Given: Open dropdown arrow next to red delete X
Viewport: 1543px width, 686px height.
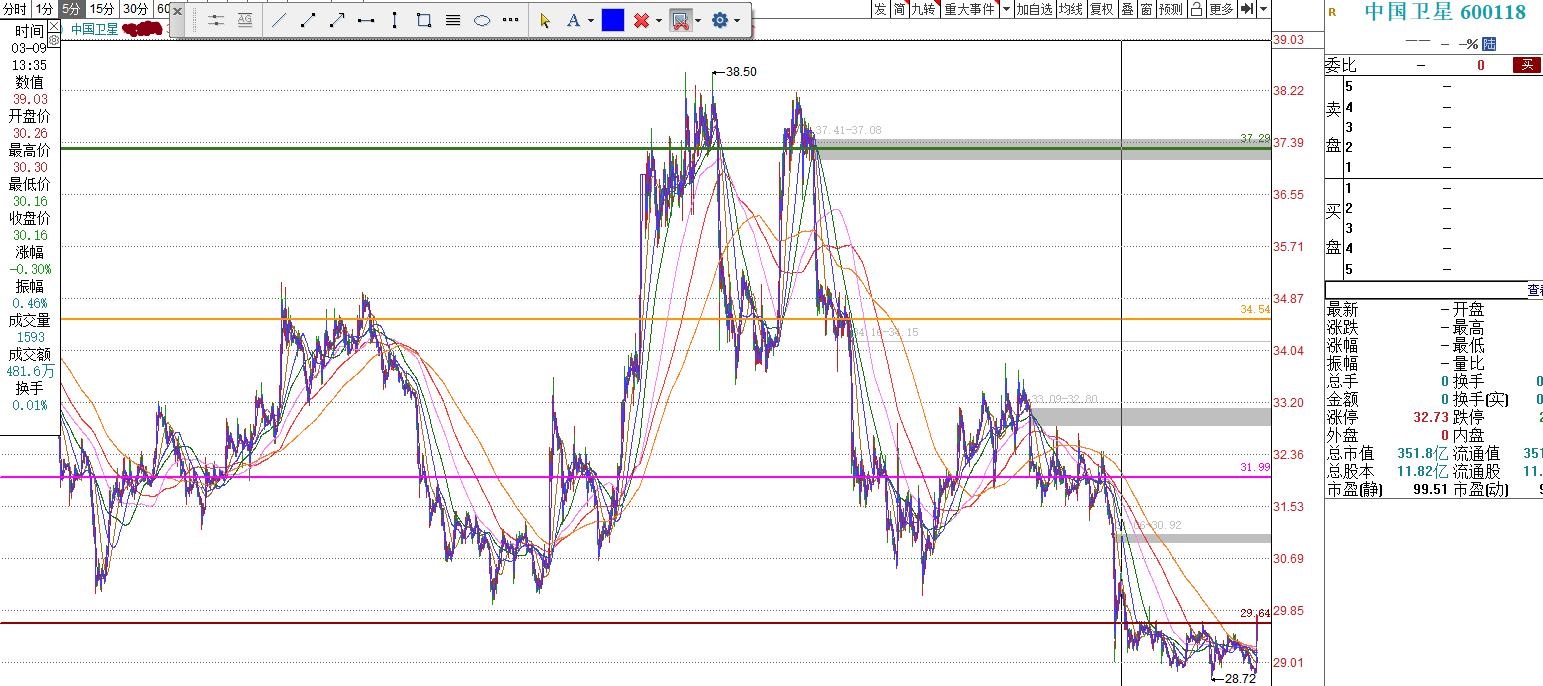Looking at the screenshot, I should (659, 21).
